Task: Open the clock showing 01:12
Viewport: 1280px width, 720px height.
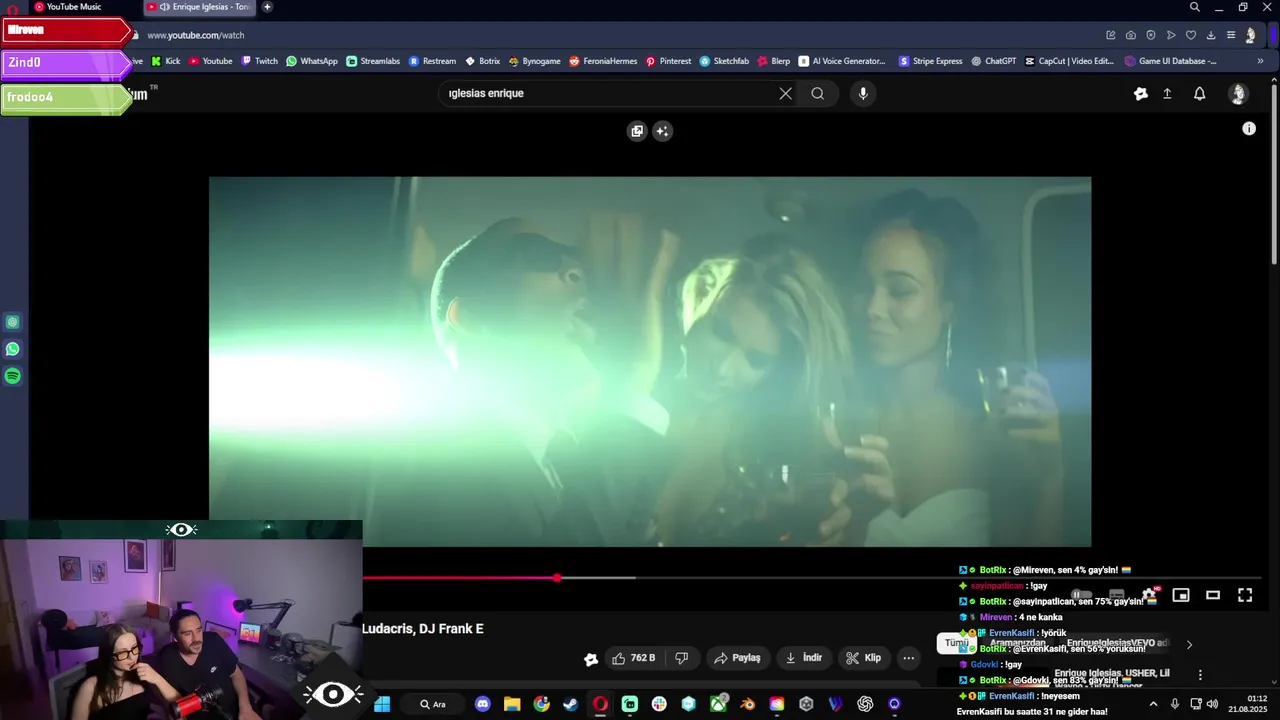Action: coord(1257,704)
